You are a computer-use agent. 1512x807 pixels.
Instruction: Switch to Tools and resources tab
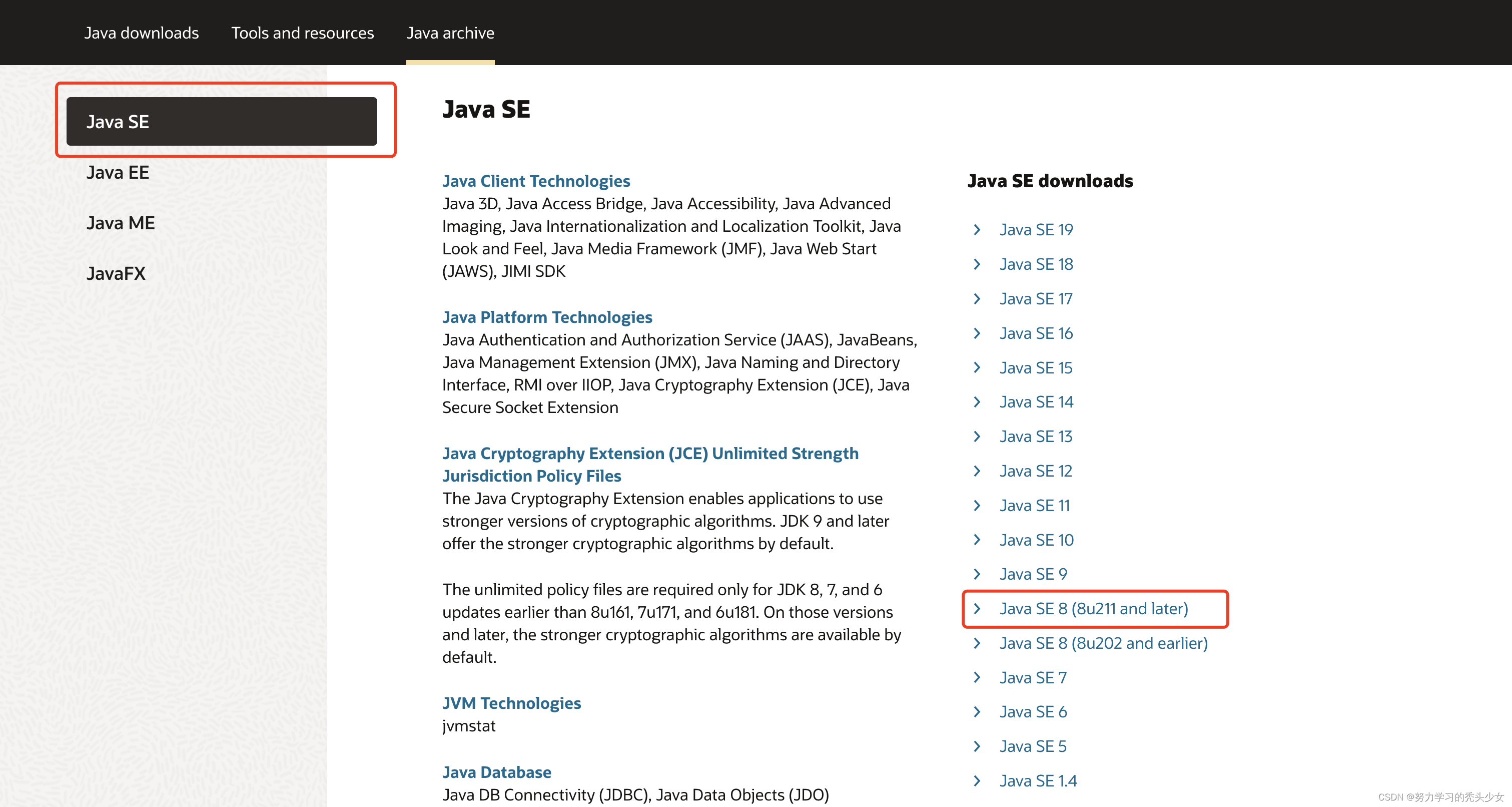click(x=302, y=33)
